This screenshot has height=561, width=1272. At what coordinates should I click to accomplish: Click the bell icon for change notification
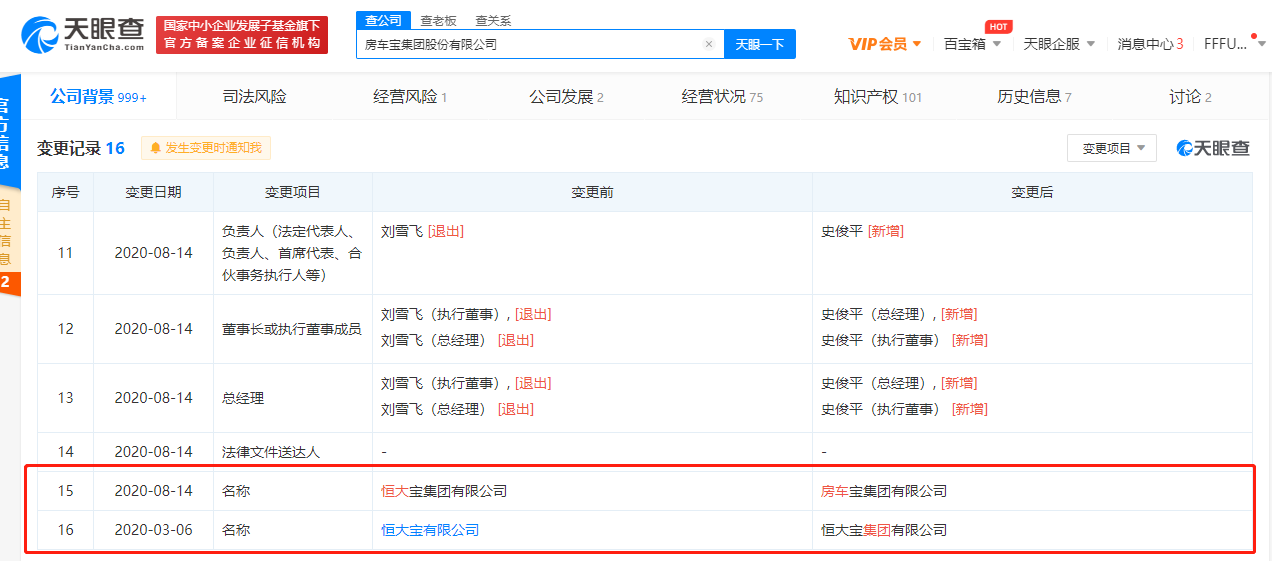click(155, 148)
